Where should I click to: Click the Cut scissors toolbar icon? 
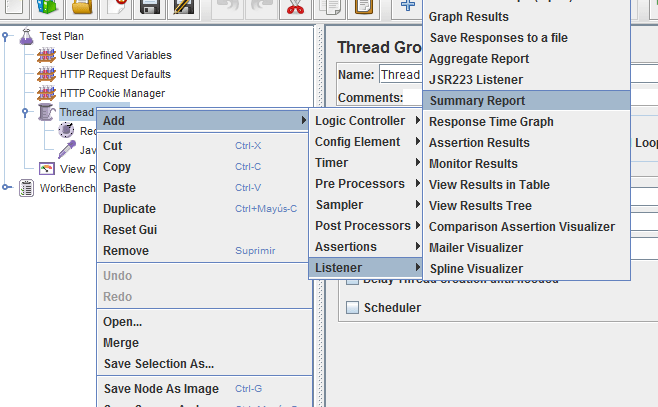[294, 8]
